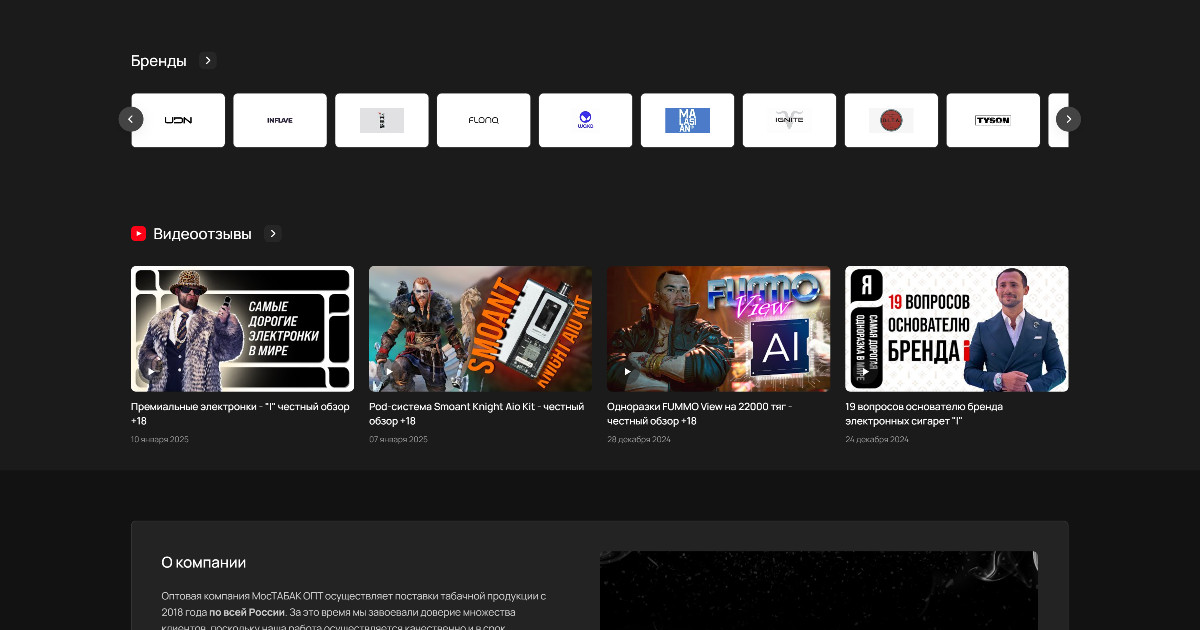Show previous brands with the left carousel arrow
The image size is (1200, 630).
click(131, 119)
